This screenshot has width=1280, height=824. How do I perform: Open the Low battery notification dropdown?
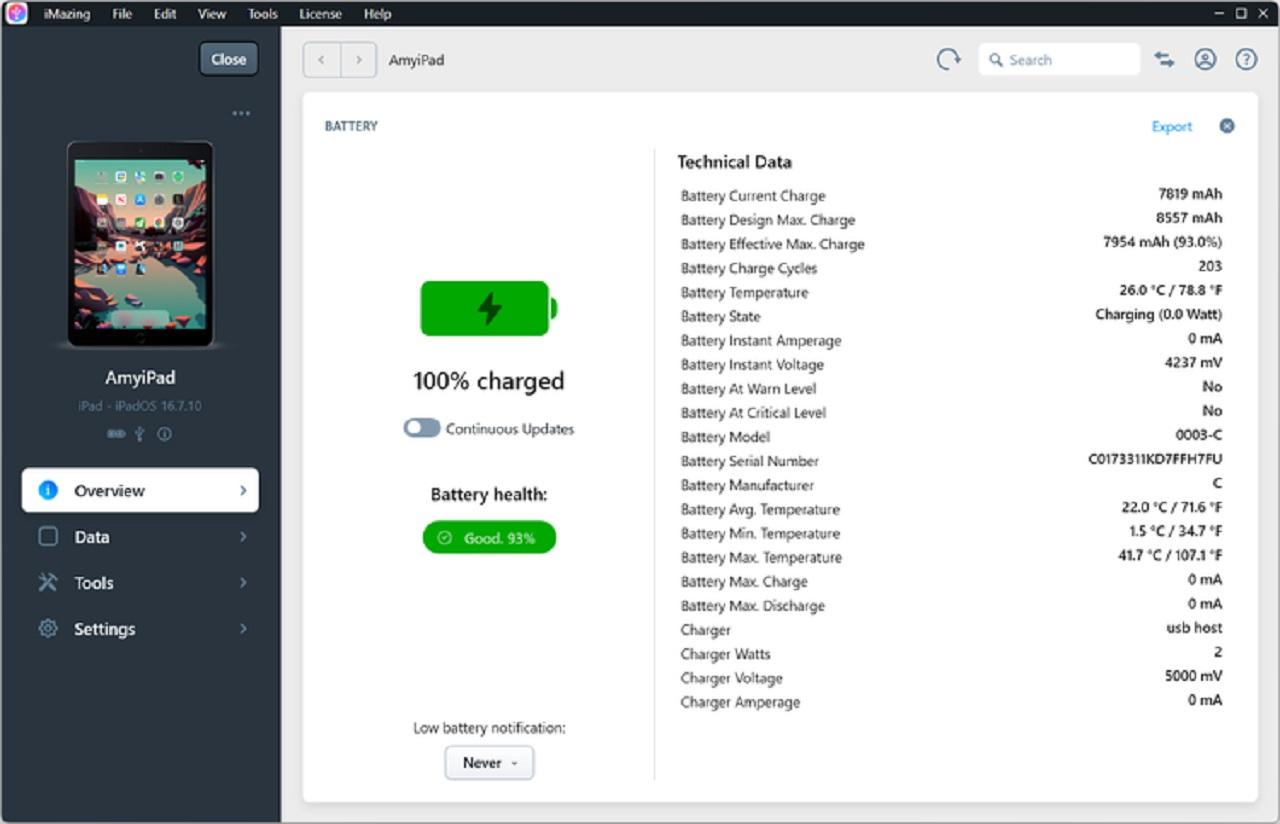coord(489,763)
